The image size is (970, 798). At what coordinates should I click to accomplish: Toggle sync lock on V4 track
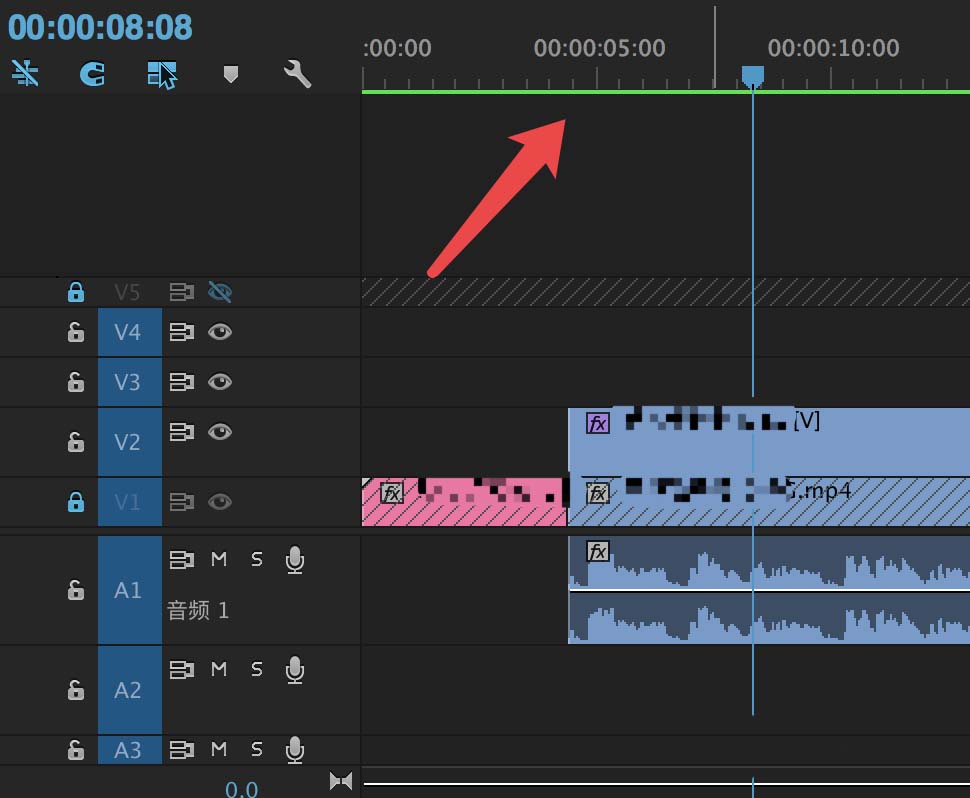pos(181,332)
